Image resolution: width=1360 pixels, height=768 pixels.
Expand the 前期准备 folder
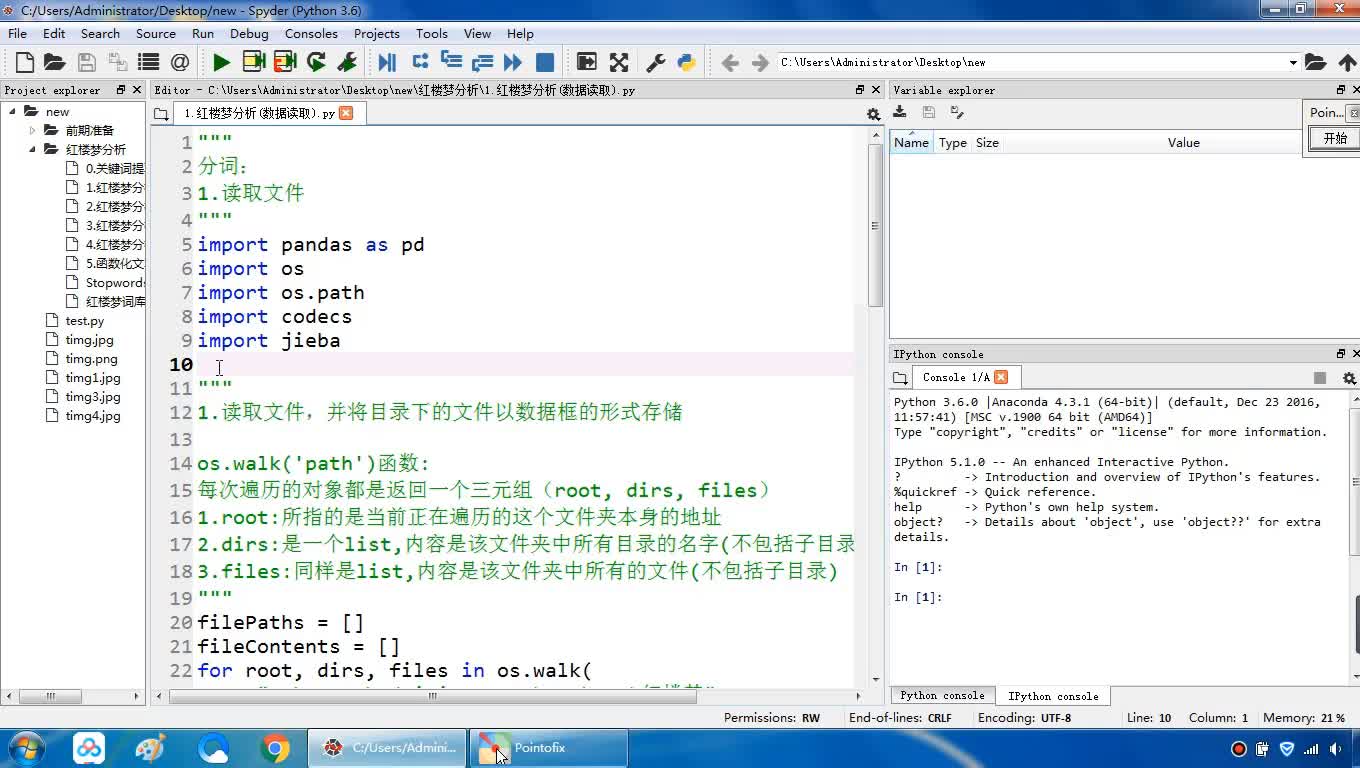(32, 130)
